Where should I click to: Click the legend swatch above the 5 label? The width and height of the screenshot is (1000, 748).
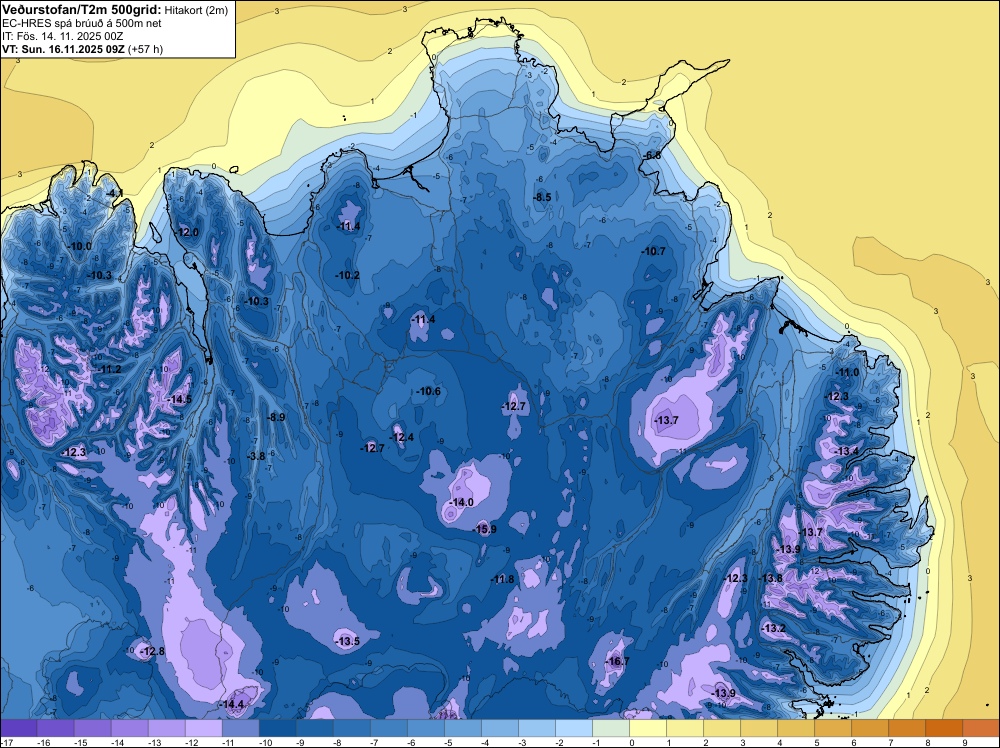click(832, 728)
